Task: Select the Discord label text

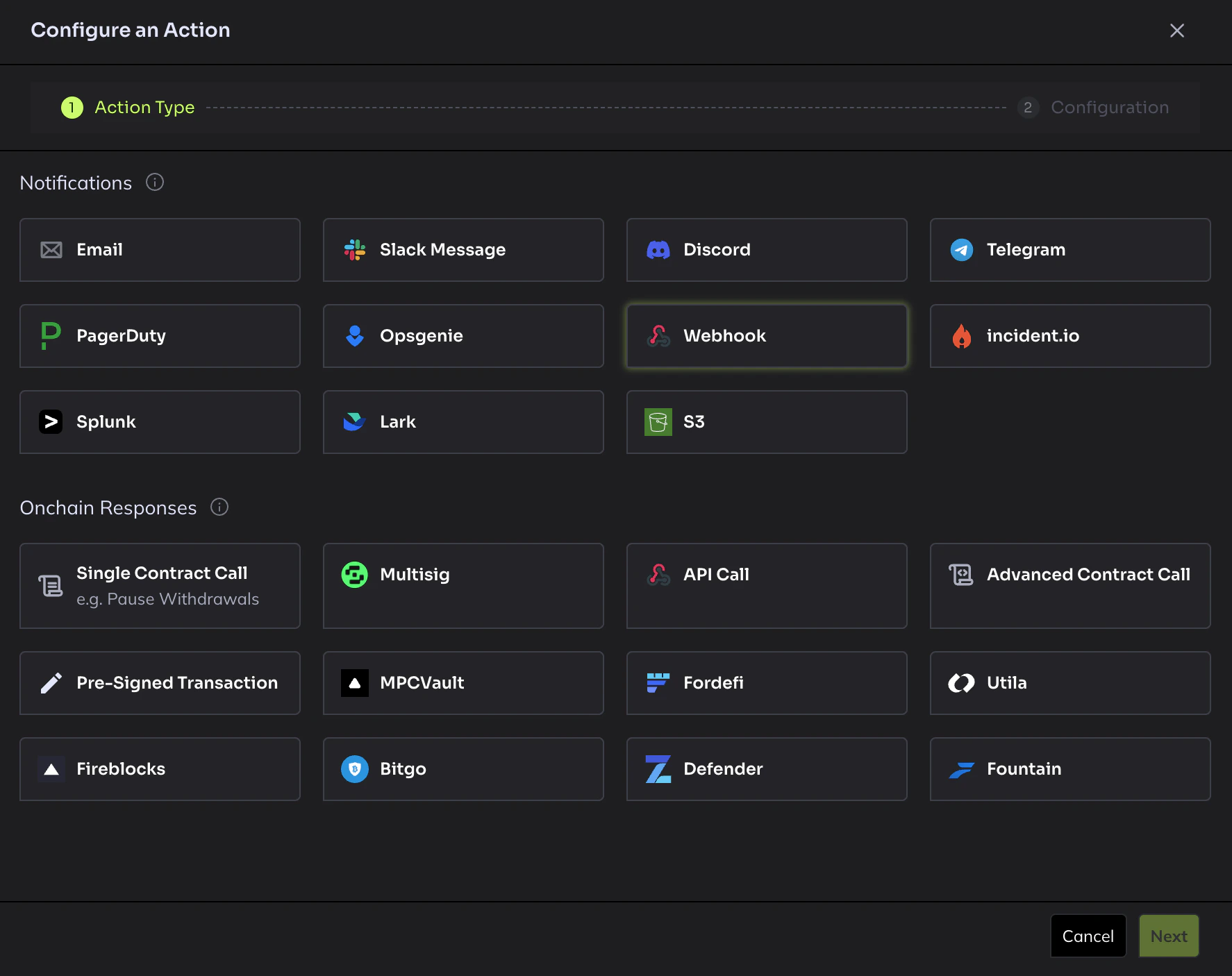Action: (x=717, y=250)
